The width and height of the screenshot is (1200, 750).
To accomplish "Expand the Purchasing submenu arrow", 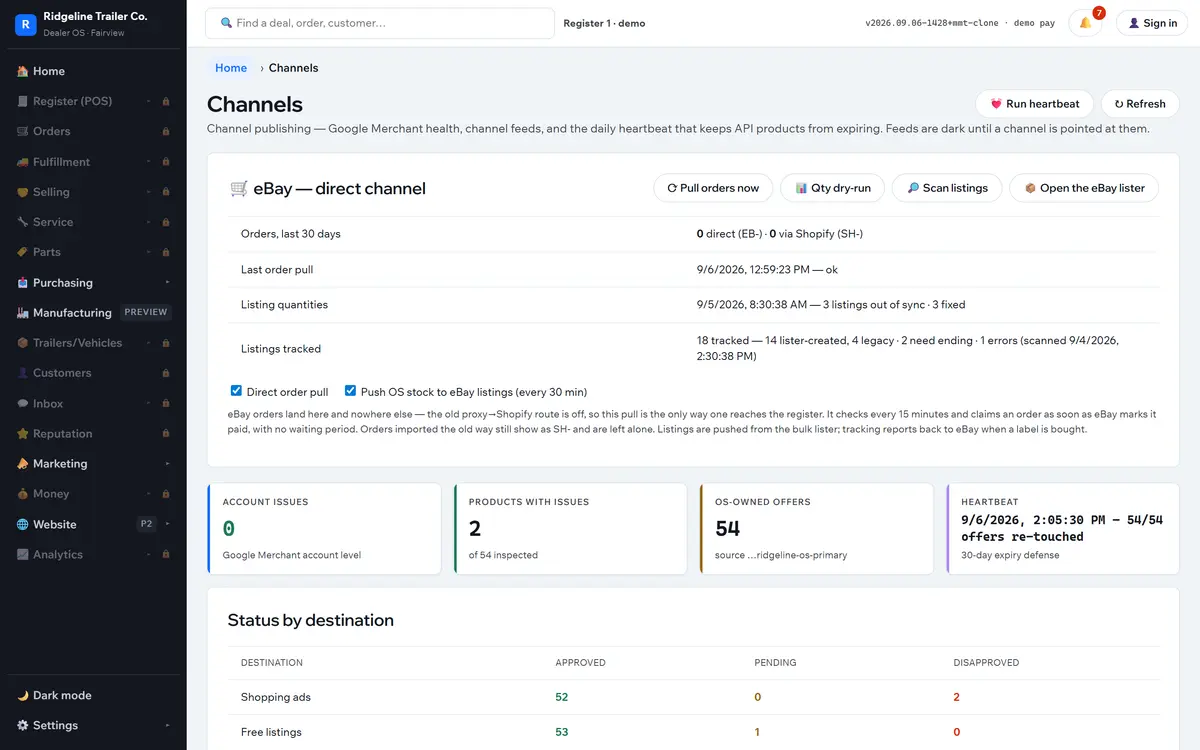I will [x=167, y=283].
